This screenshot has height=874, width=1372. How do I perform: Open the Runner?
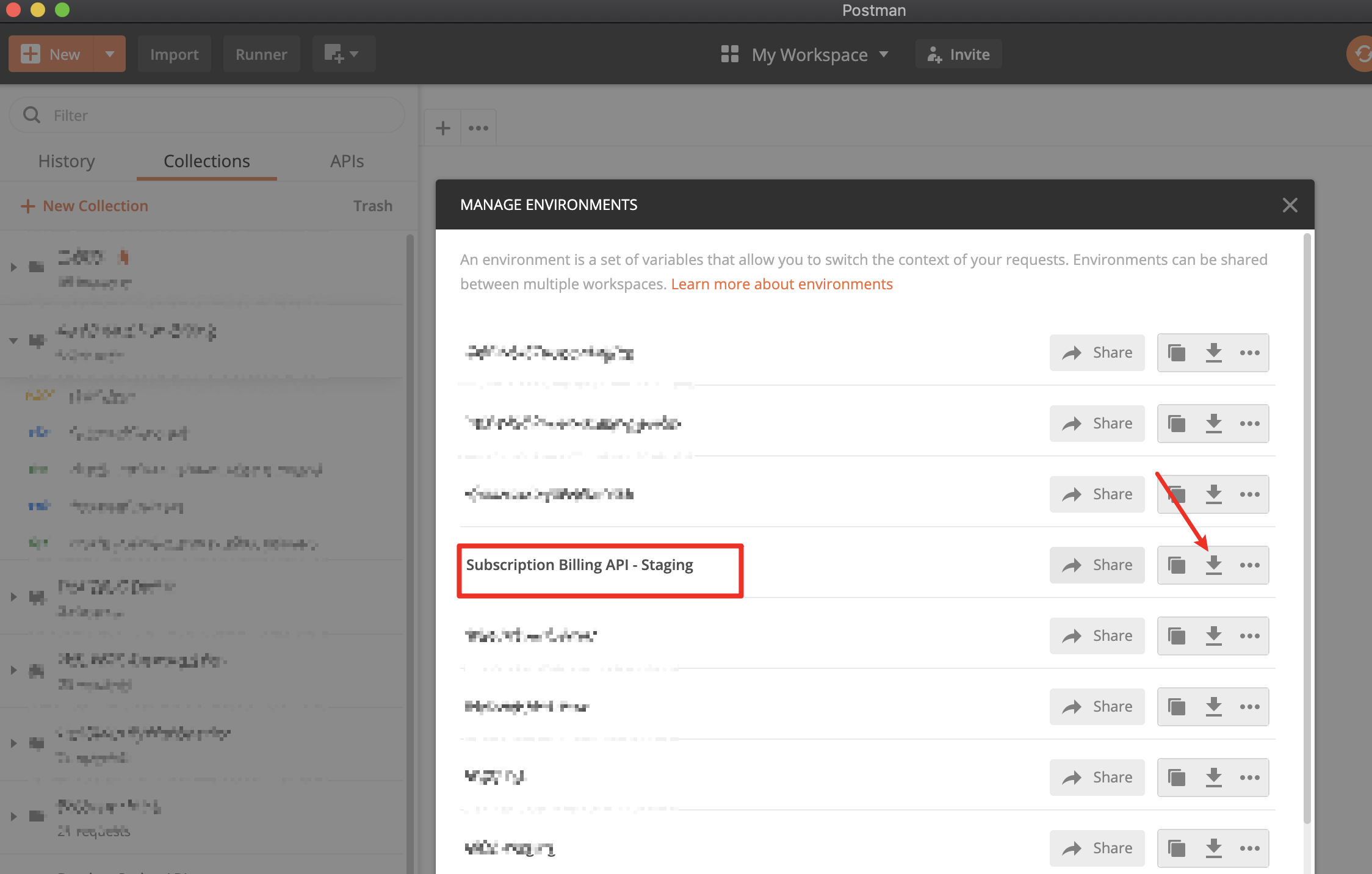tap(261, 54)
